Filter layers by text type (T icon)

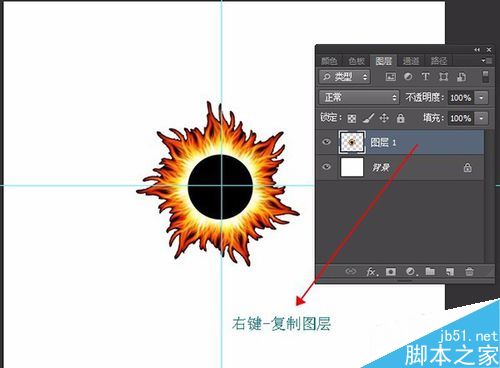pyautogui.click(x=425, y=77)
